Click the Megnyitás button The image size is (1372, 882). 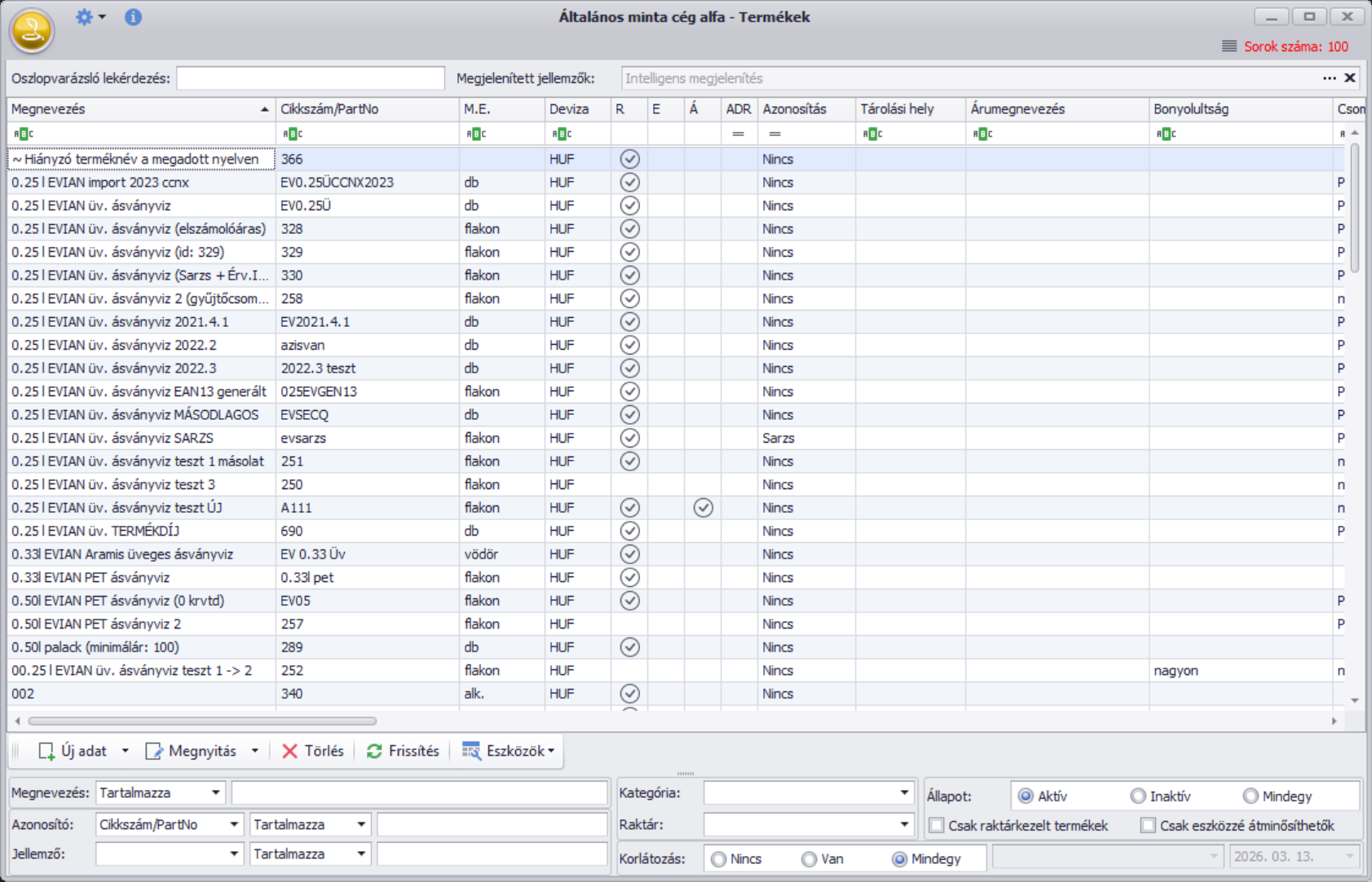192,751
